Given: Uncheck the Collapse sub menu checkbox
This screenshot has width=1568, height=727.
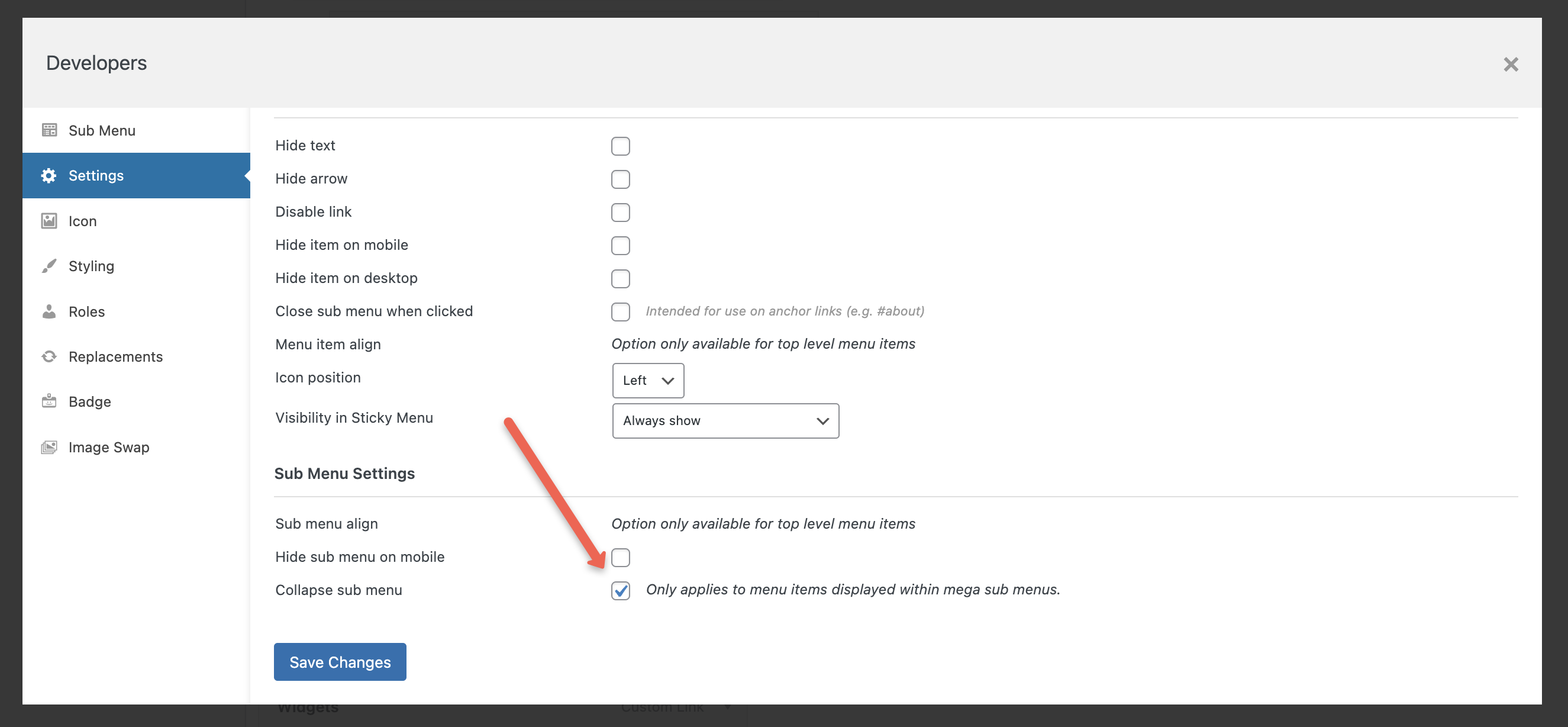Looking at the screenshot, I should click(620, 590).
